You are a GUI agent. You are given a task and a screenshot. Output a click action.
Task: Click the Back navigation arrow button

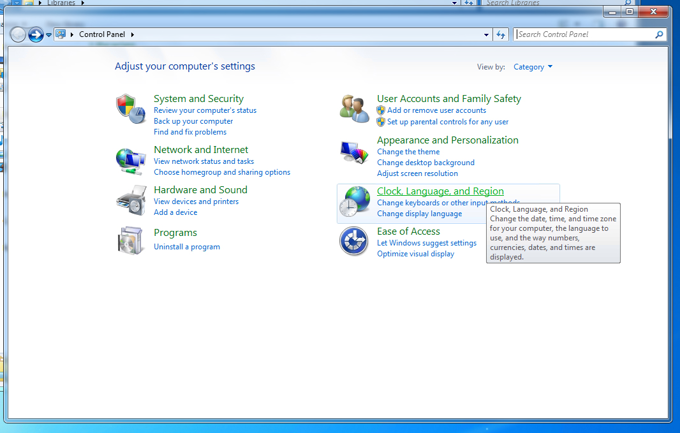click(18, 35)
